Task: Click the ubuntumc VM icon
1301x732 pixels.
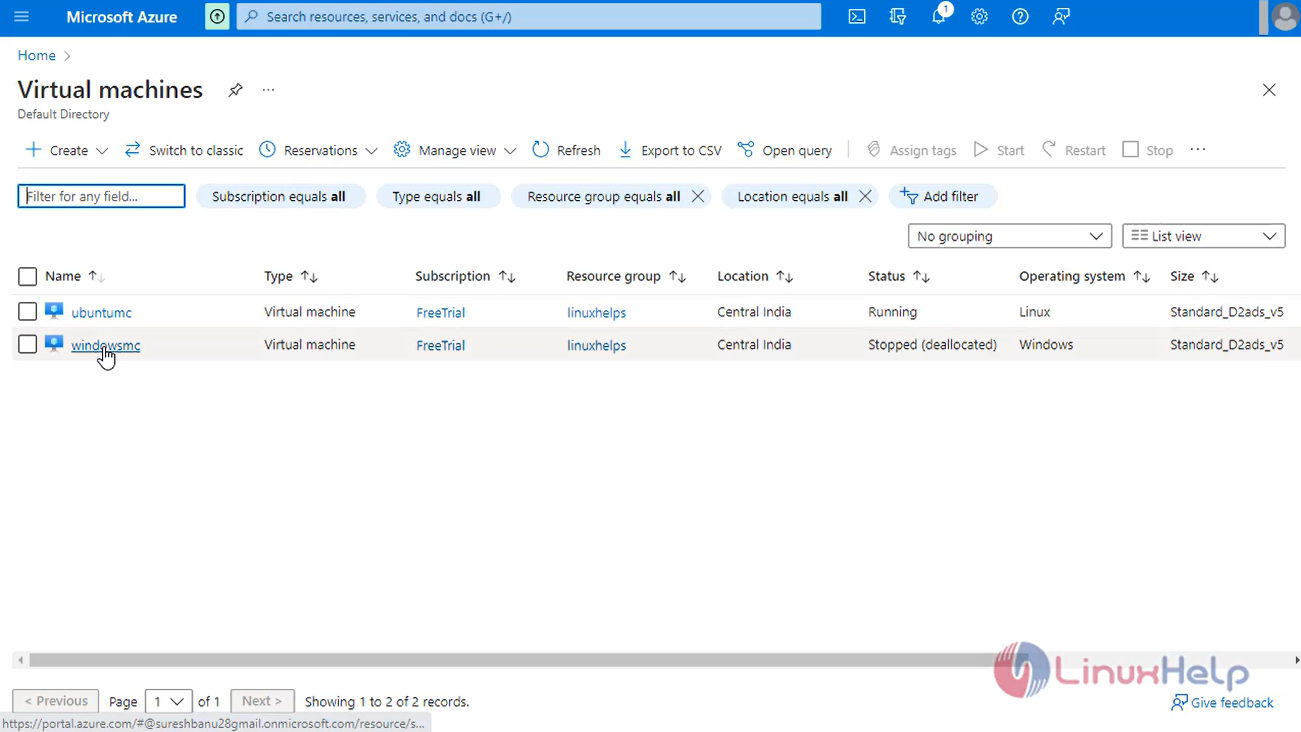Action: [x=54, y=311]
